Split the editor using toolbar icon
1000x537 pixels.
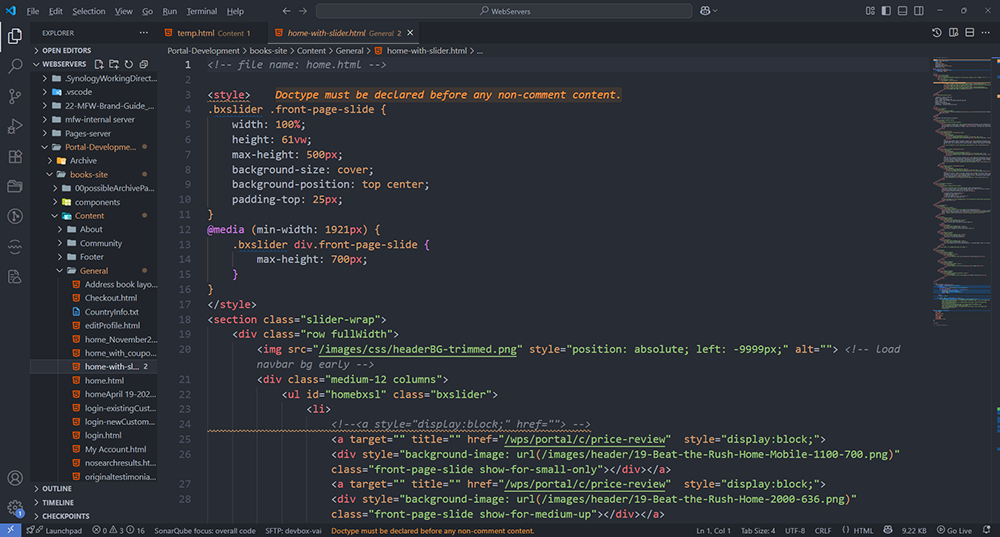click(x=969, y=33)
